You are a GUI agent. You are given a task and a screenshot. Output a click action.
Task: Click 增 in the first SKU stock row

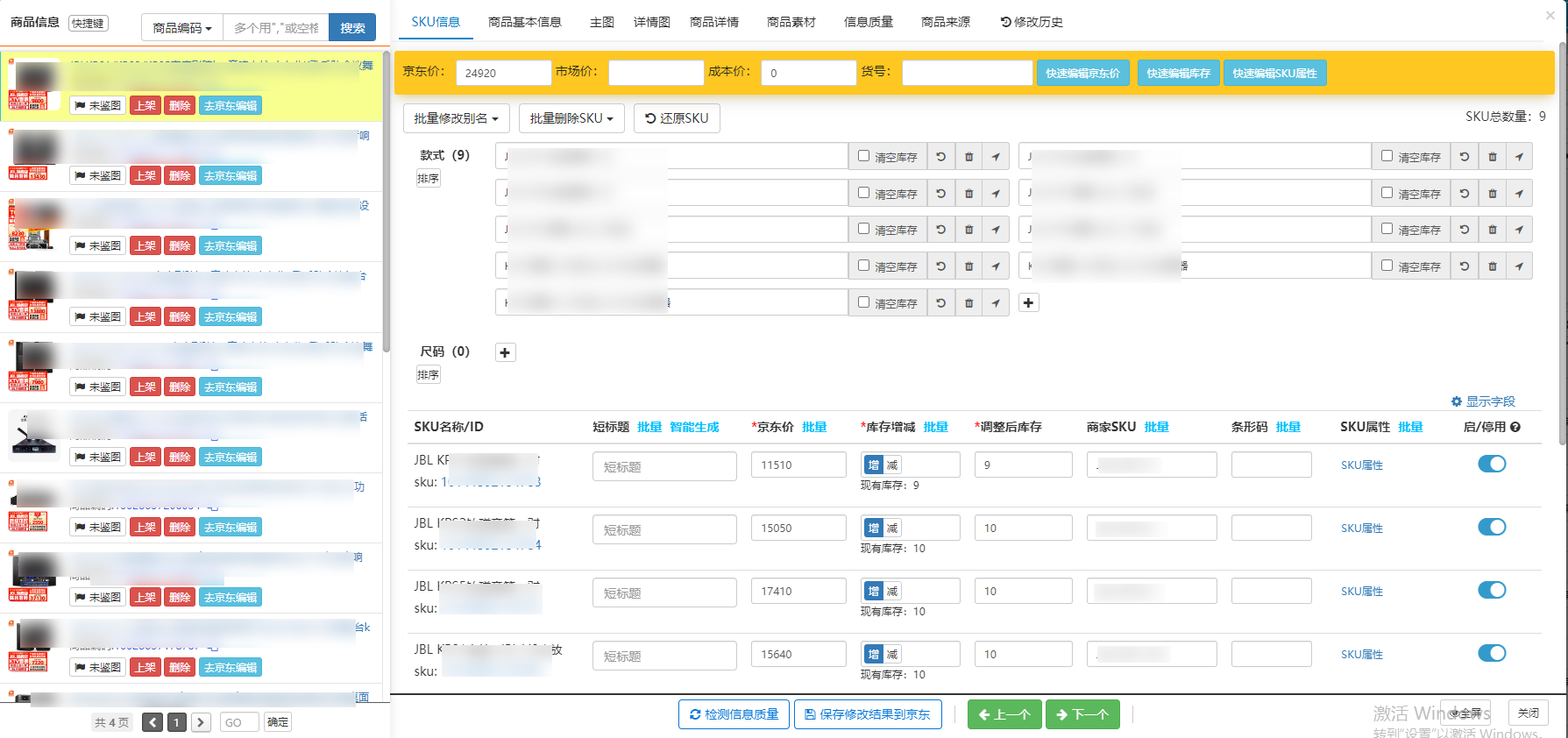[873, 465]
